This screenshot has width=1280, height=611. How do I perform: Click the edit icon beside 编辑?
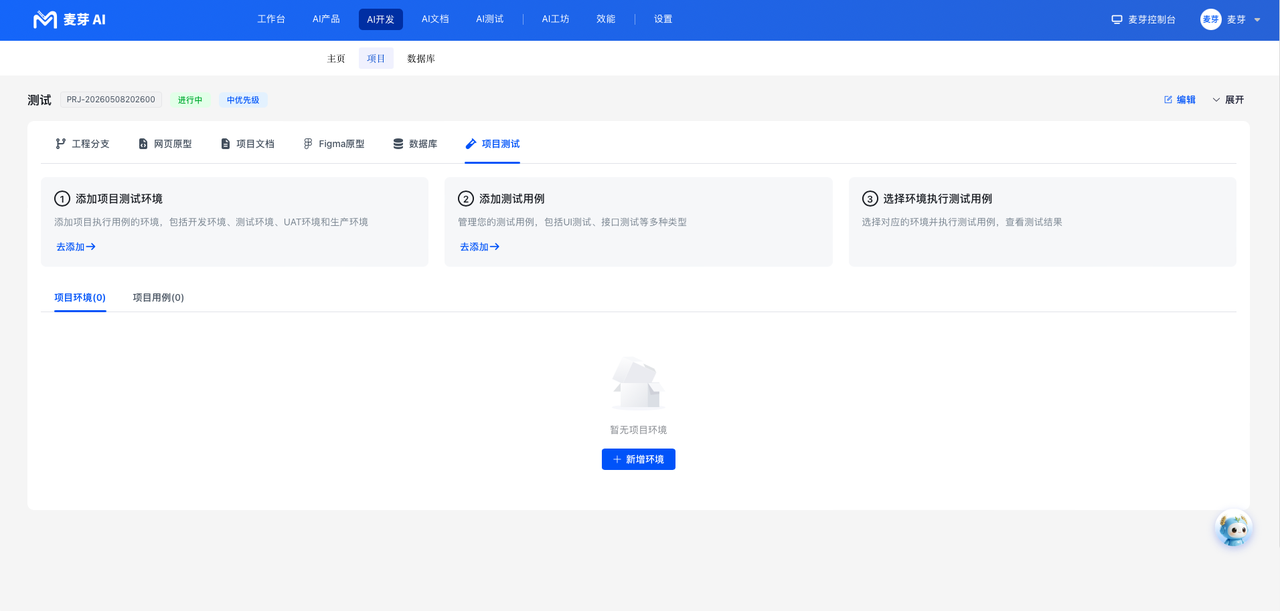pos(1168,100)
